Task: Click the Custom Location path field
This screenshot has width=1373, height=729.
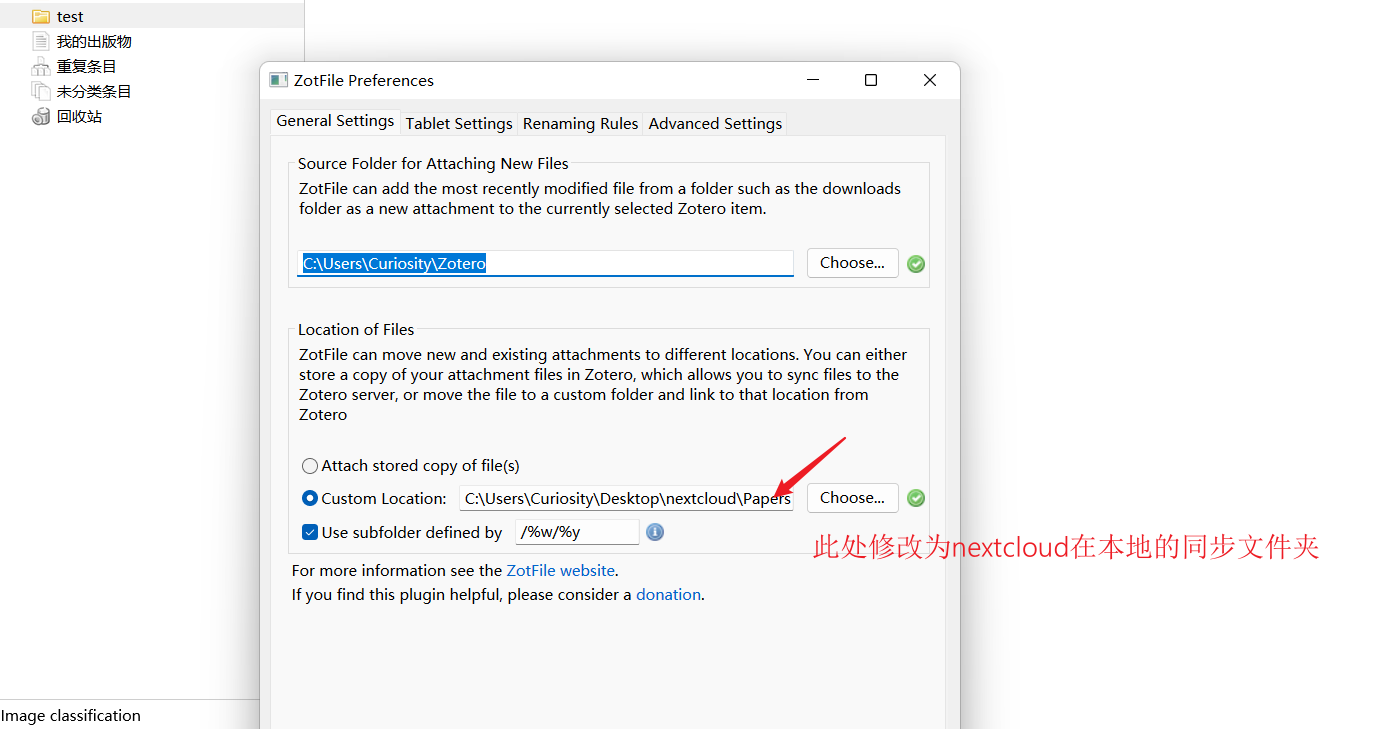Action: tap(627, 498)
